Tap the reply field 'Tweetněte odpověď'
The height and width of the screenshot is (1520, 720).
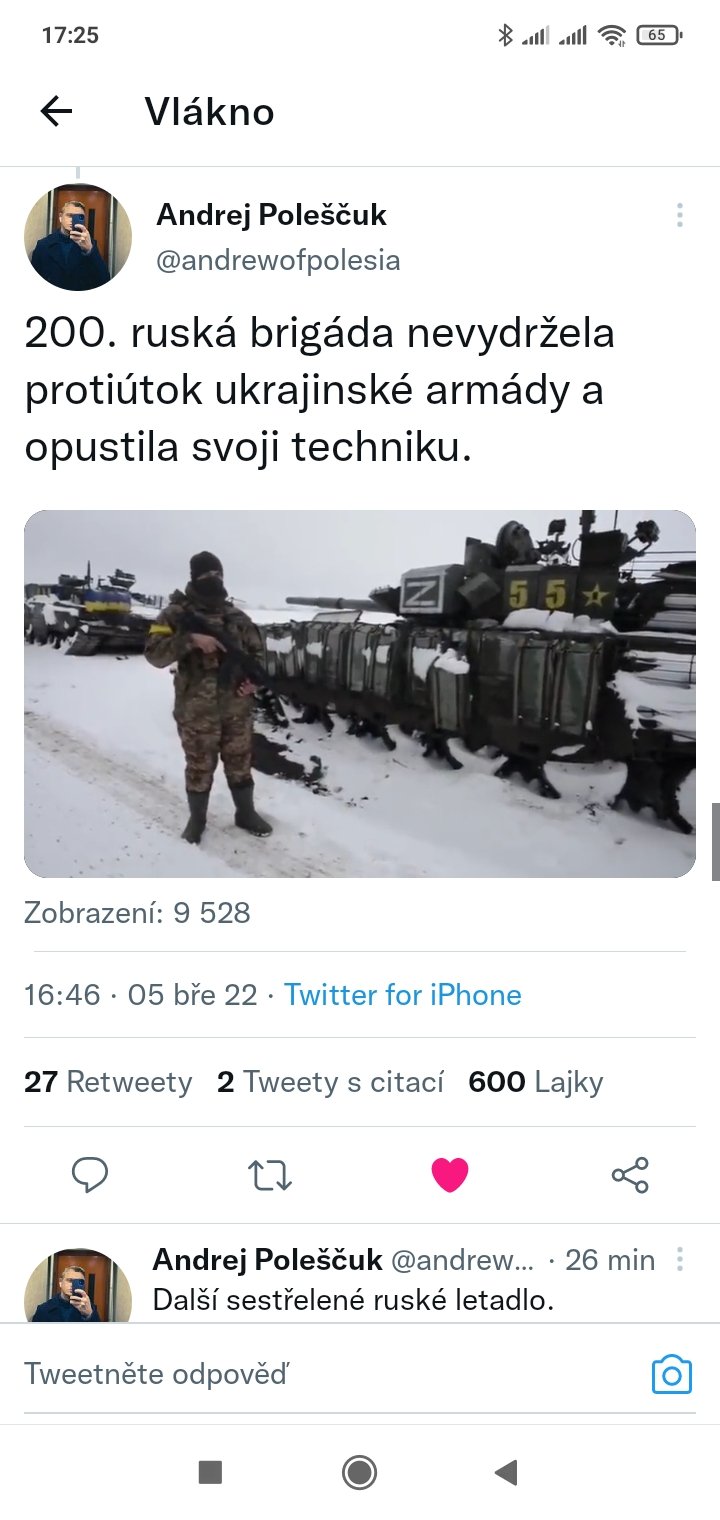point(300,1375)
